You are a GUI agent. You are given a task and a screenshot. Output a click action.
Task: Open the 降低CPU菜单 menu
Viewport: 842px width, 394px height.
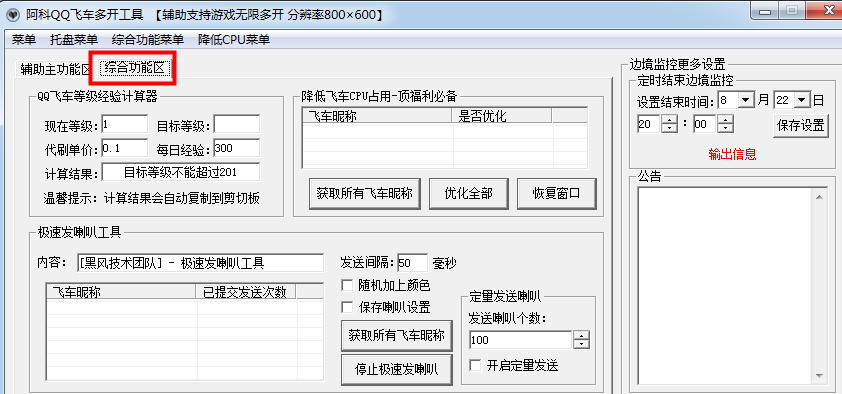(234, 39)
